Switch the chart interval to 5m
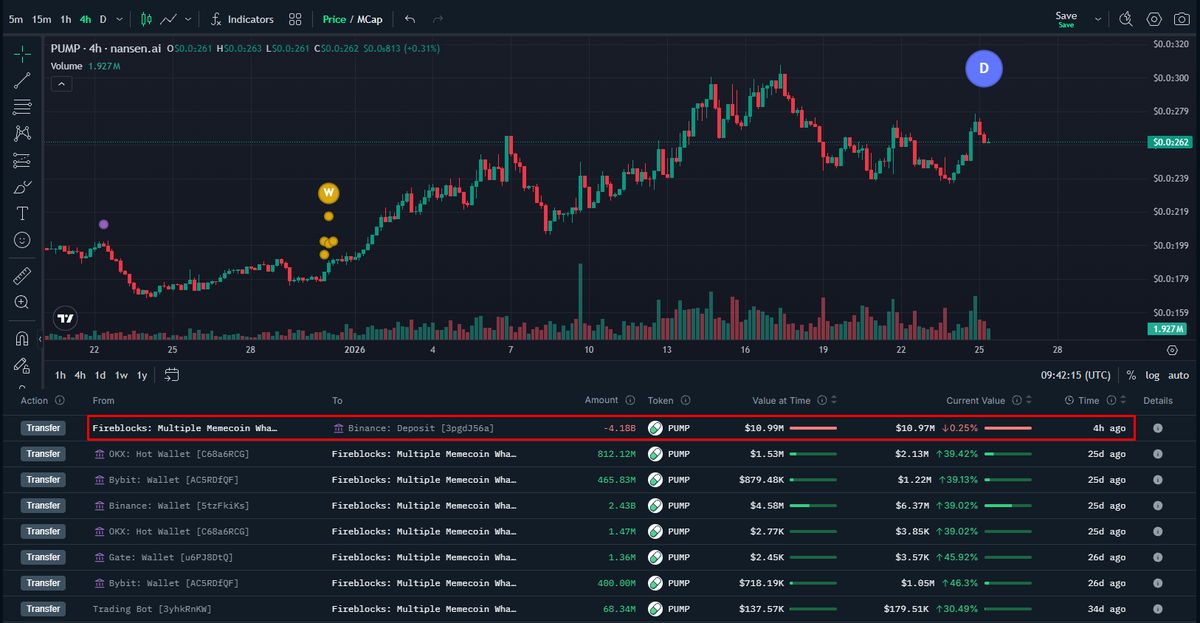The image size is (1200, 623). (x=16, y=19)
